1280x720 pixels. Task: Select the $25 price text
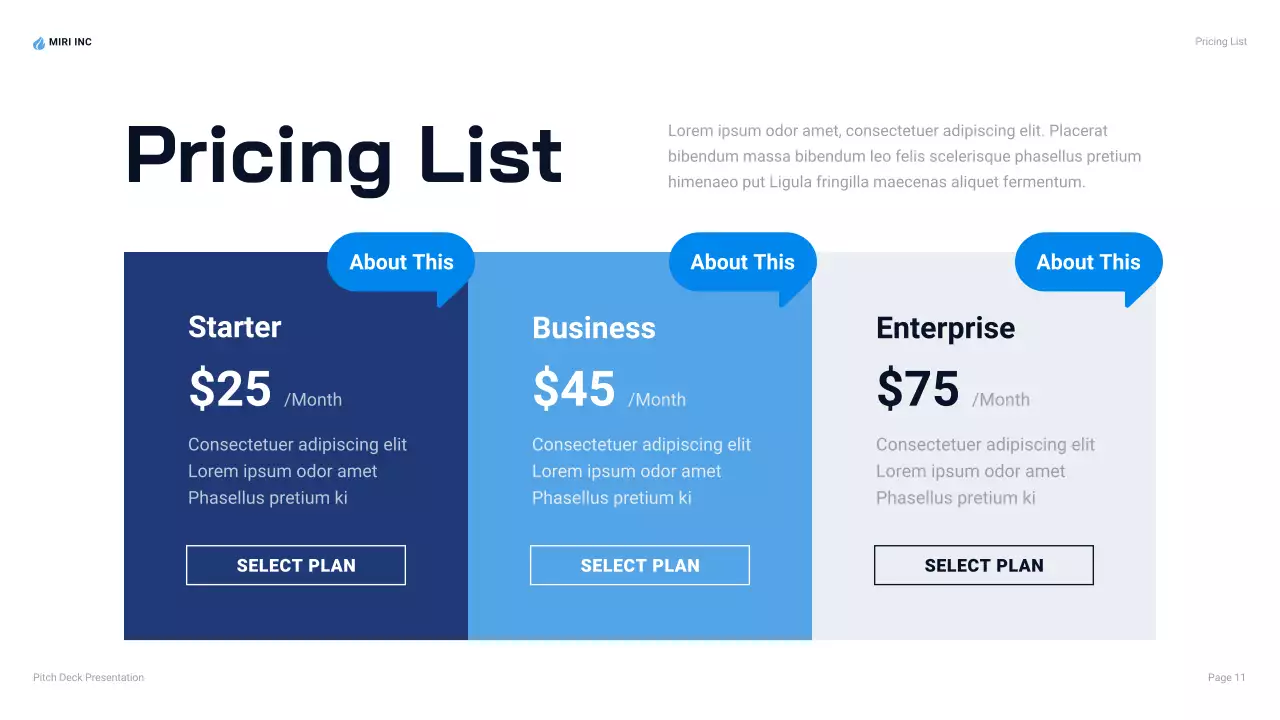[230, 389]
